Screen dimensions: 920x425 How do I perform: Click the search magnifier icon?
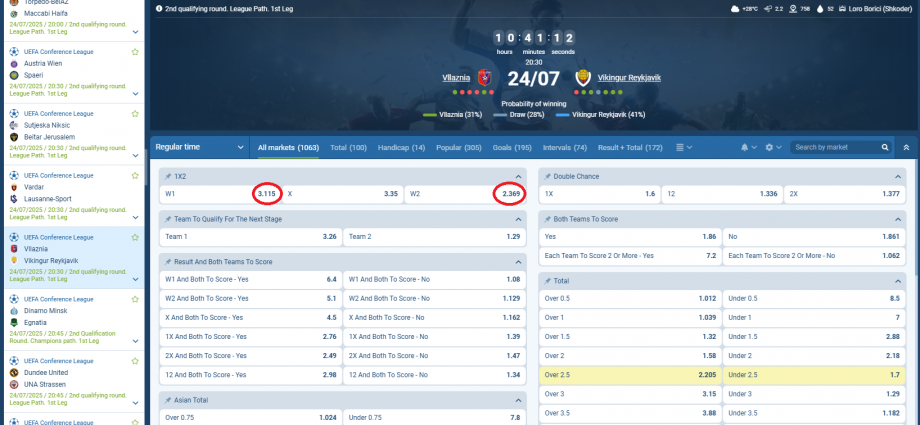tap(885, 147)
